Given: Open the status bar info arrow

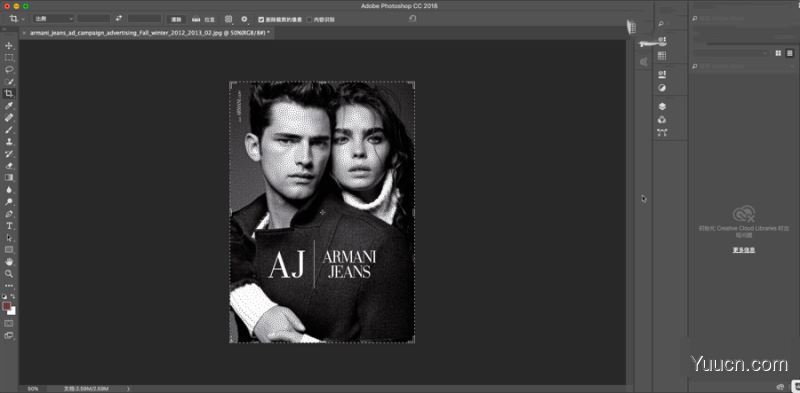Looking at the screenshot, I should pyautogui.click(x=128, y=389).
